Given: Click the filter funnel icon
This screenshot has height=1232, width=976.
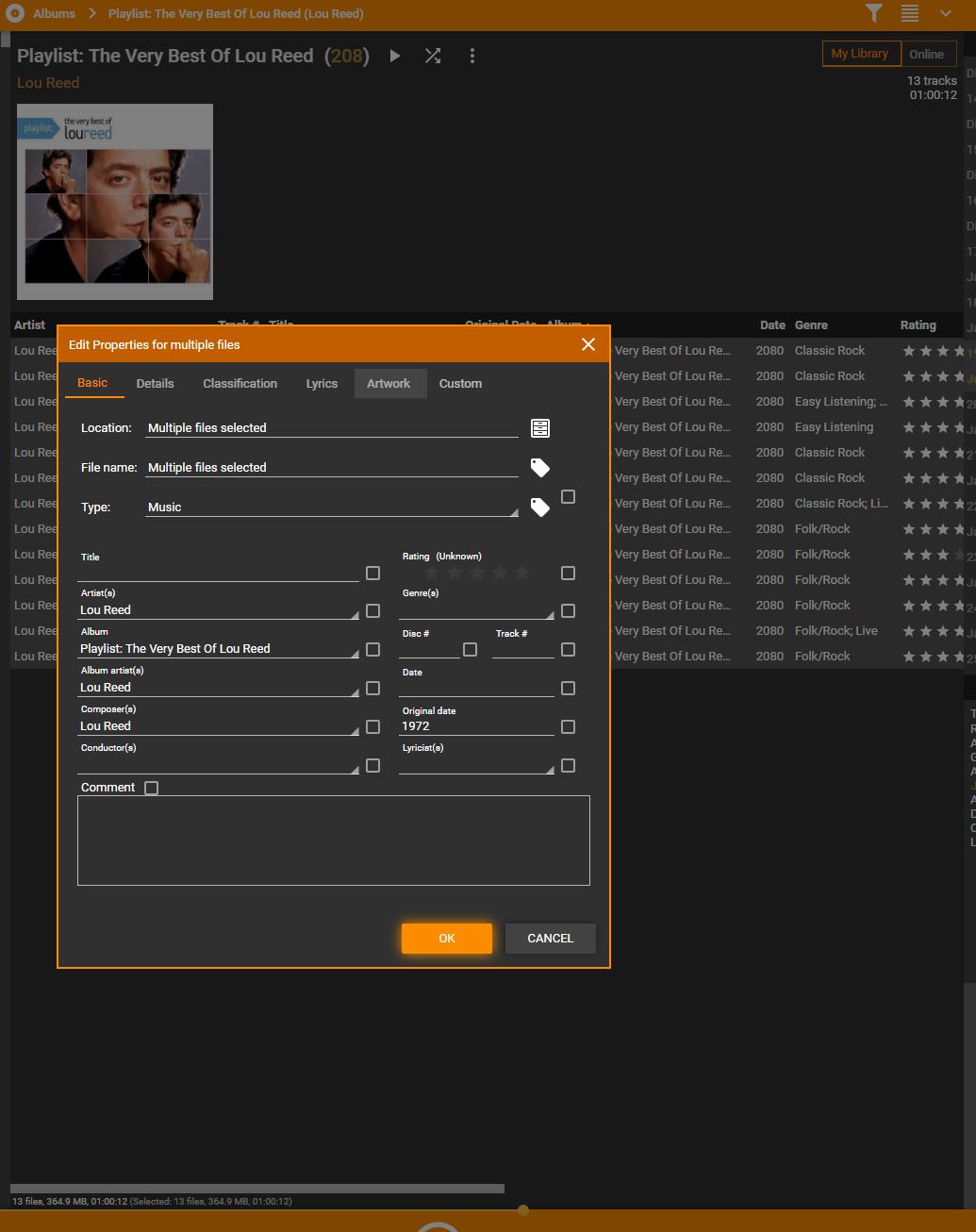Looking at the screenshot, I should point(874,13).
